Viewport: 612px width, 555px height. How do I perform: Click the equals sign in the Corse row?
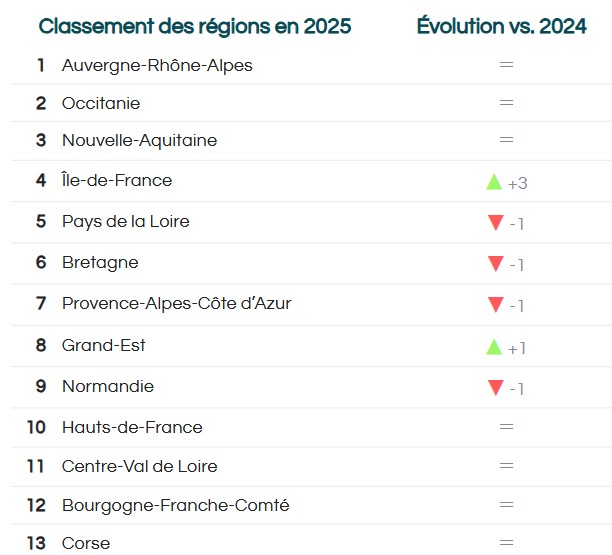[x=506, y=543]
